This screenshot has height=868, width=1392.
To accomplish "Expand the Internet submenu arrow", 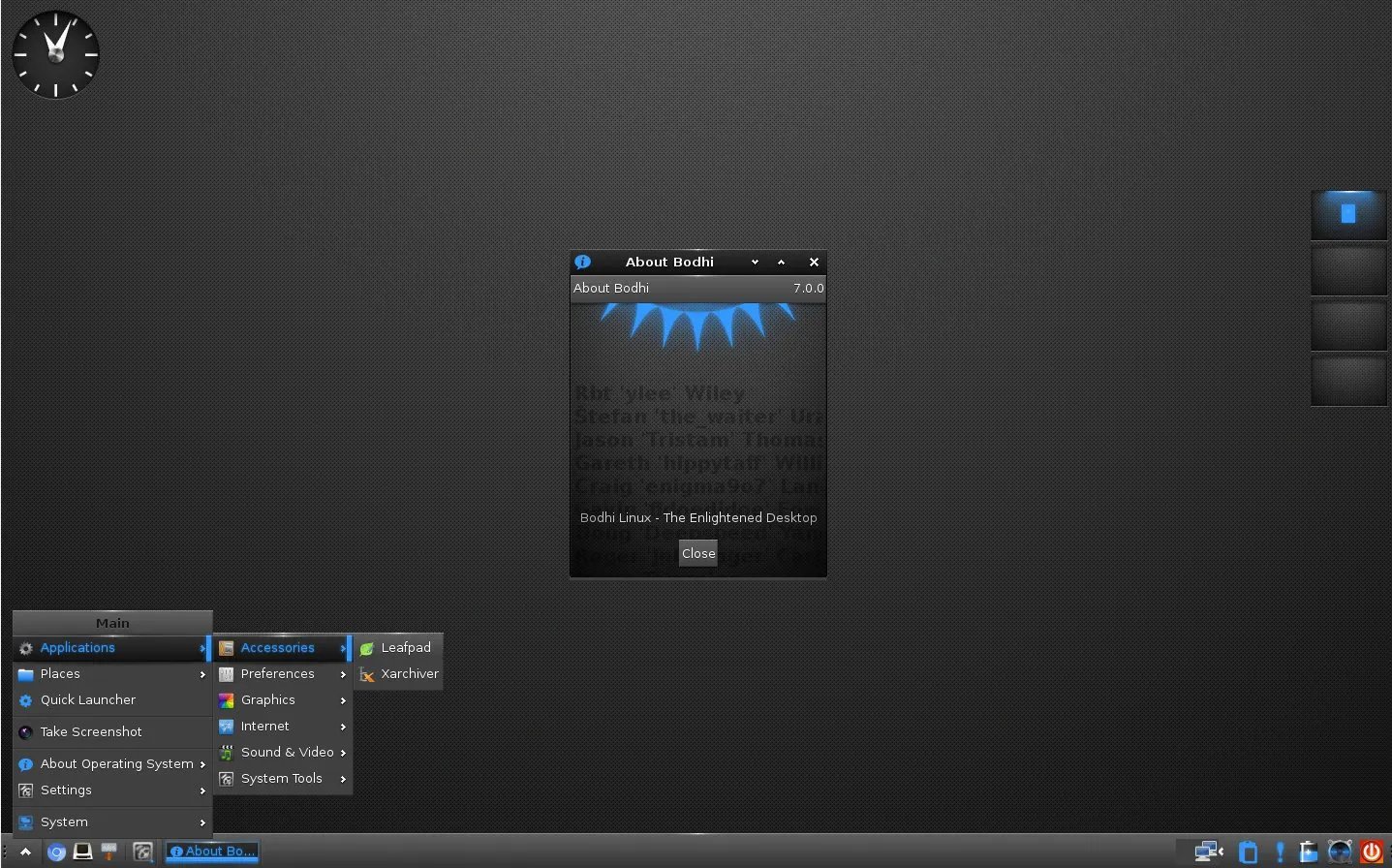I will (343, 727).
